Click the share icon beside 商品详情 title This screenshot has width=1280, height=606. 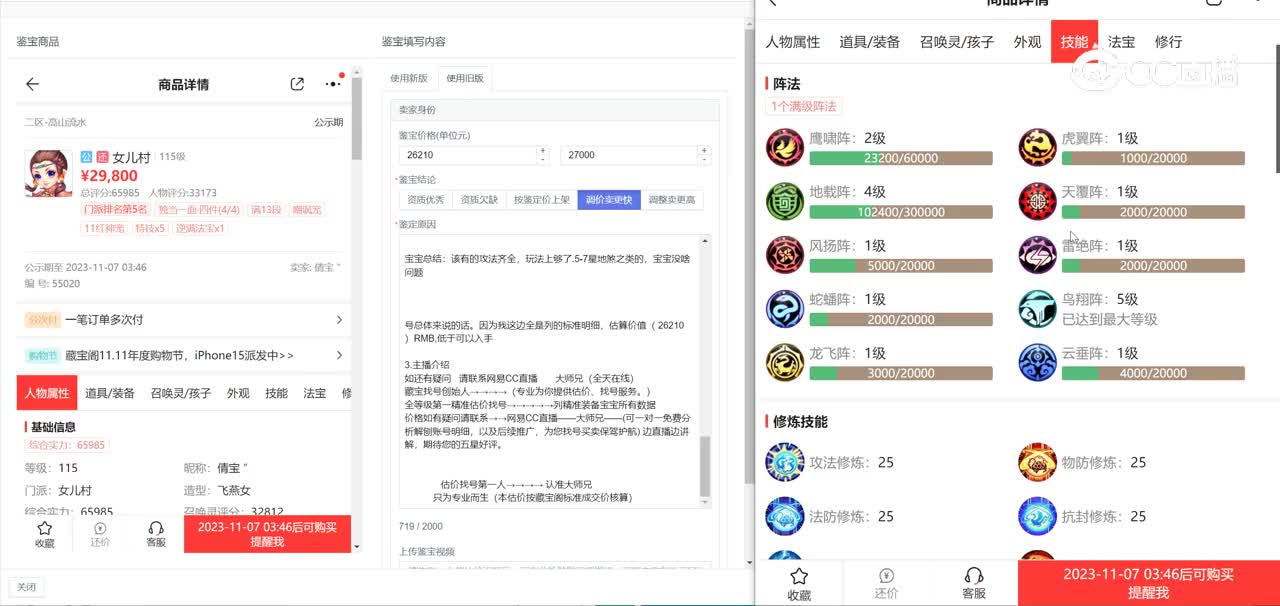[297, 85]
